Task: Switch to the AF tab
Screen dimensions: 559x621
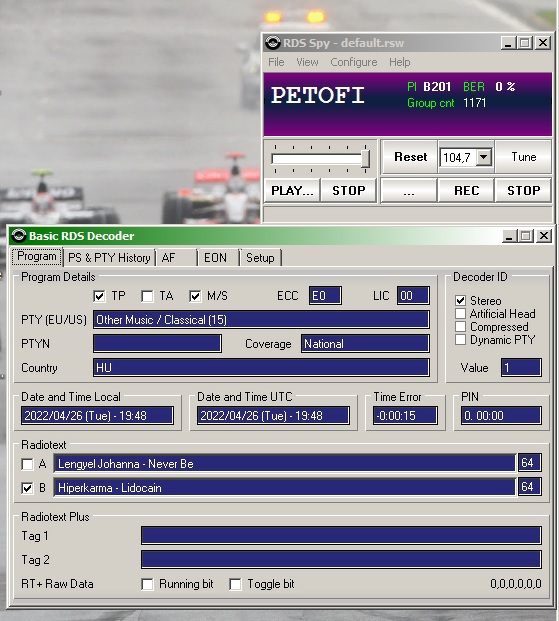Action: coord(176,258)
